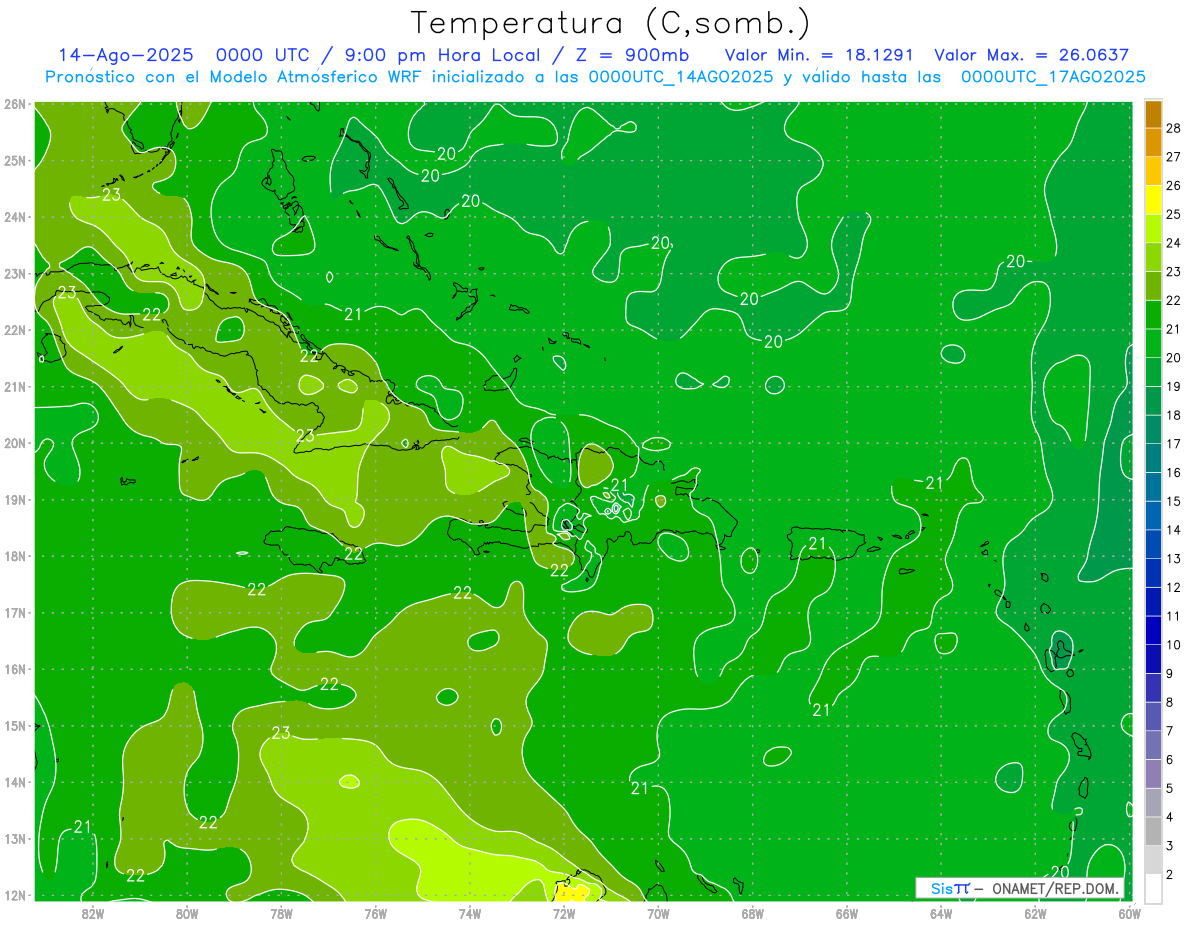The width and height of the screenshot is (1200, 927).
Task: Click the blue colorbar swatch between 13 and 14
Action: 1153,544
